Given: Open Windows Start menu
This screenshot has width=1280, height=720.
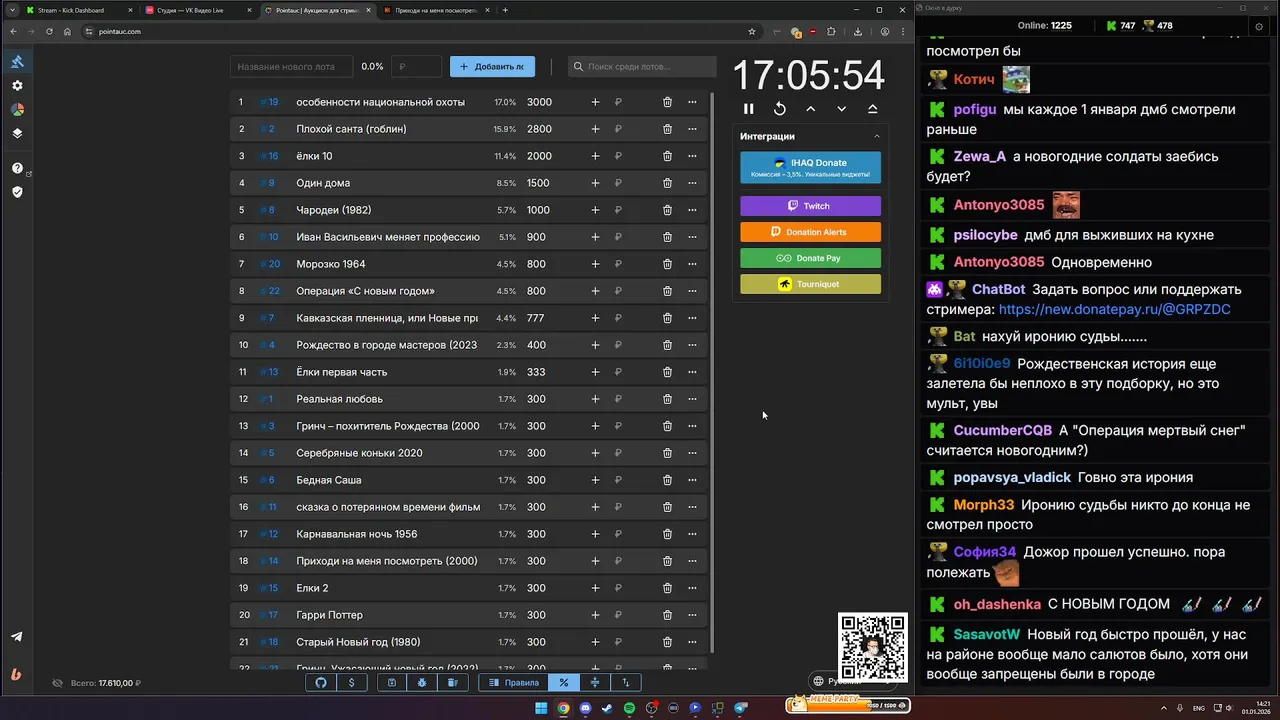Looking at the screenshot, I should 541,708.
